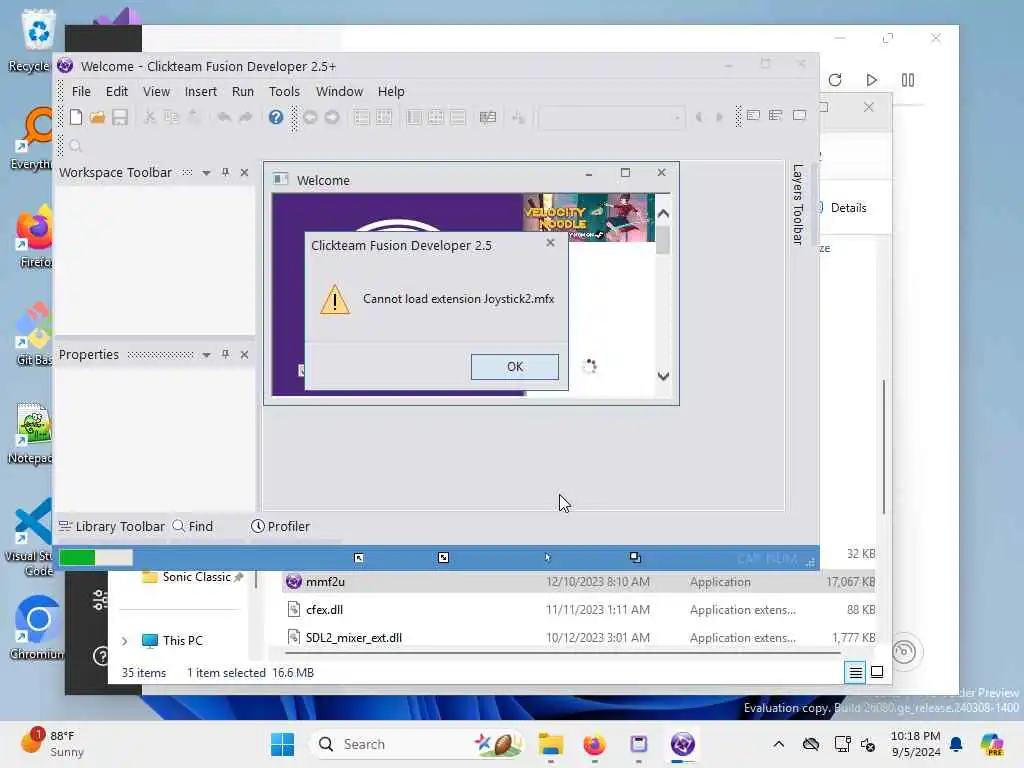
Task: Open weather widget 88°F Sunny
Action: pos(54,744)
